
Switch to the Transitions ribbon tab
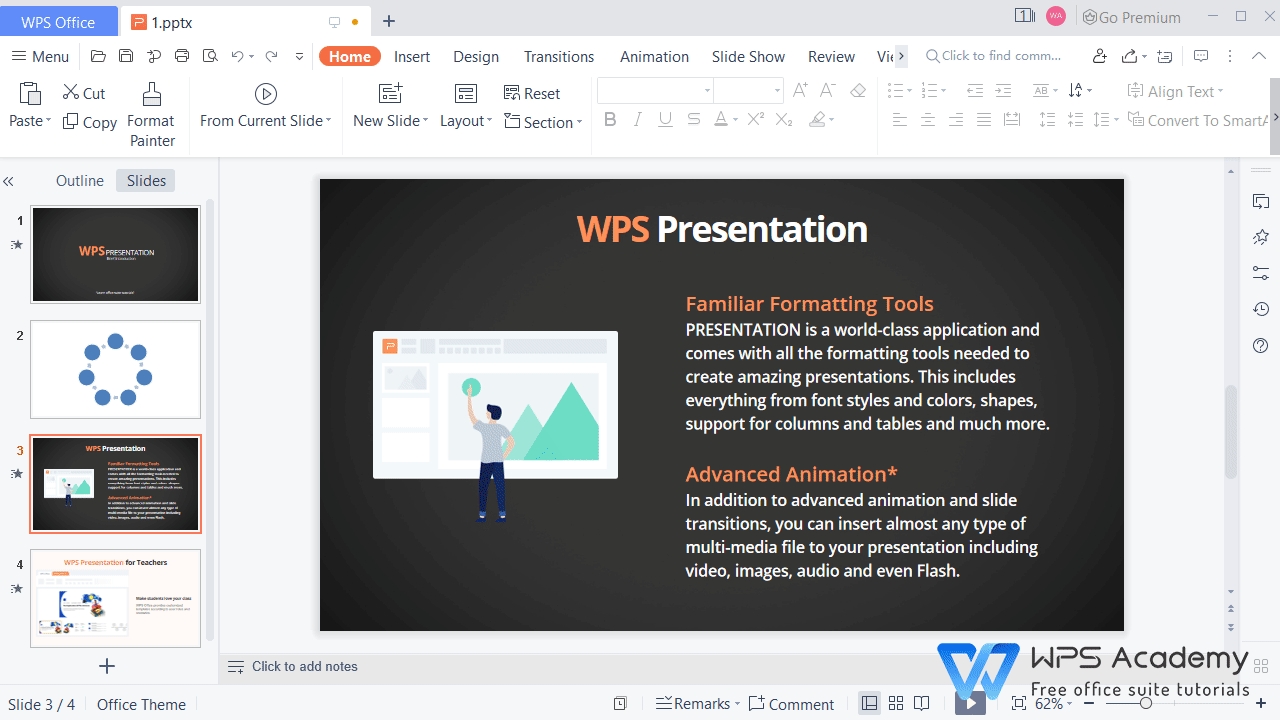click(x=558, y=56)
